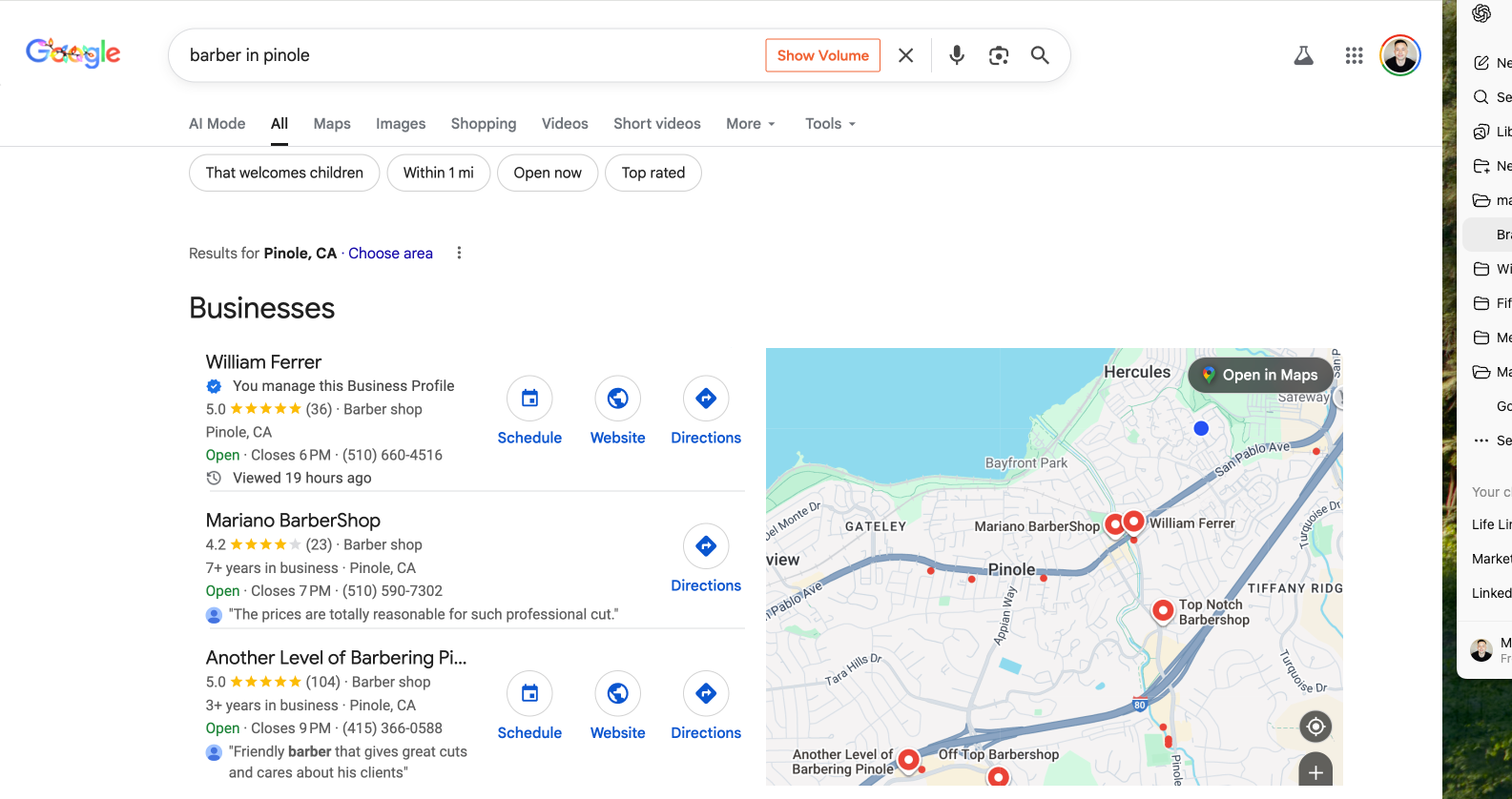The image size is (1512, 799).
Task: Expand the More search categories dropdown
Action: pyautogui.click(x=750, y=124)
